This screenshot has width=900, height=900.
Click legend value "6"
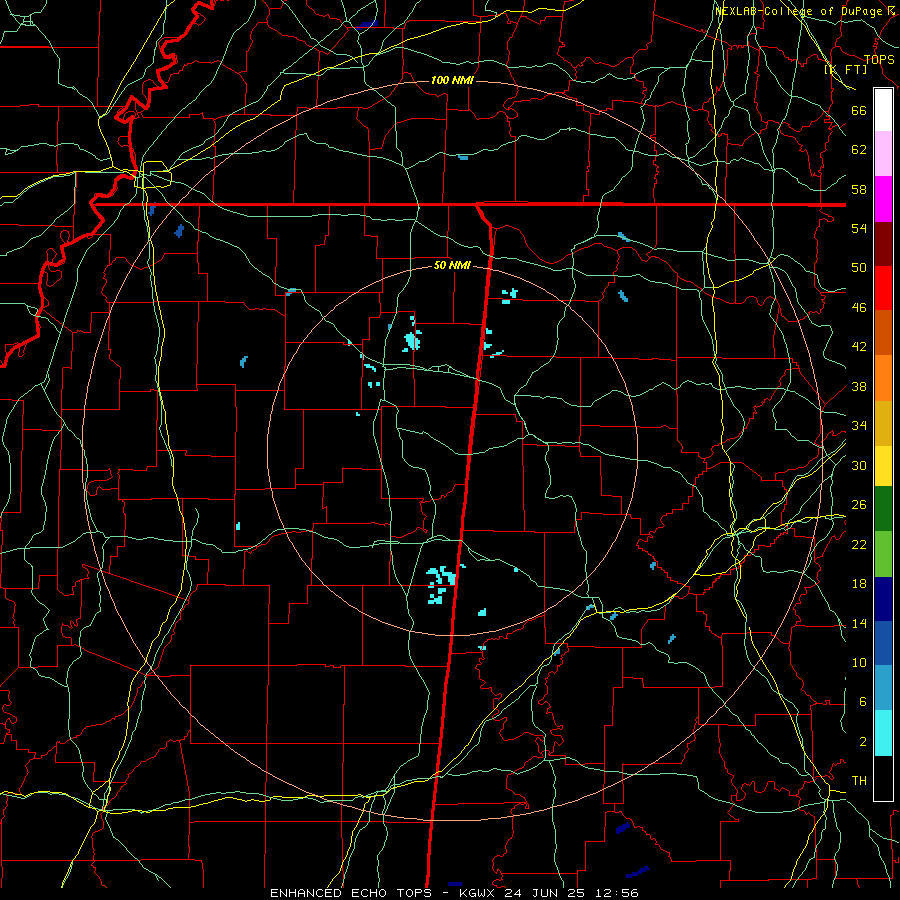(x=863, y=701)
